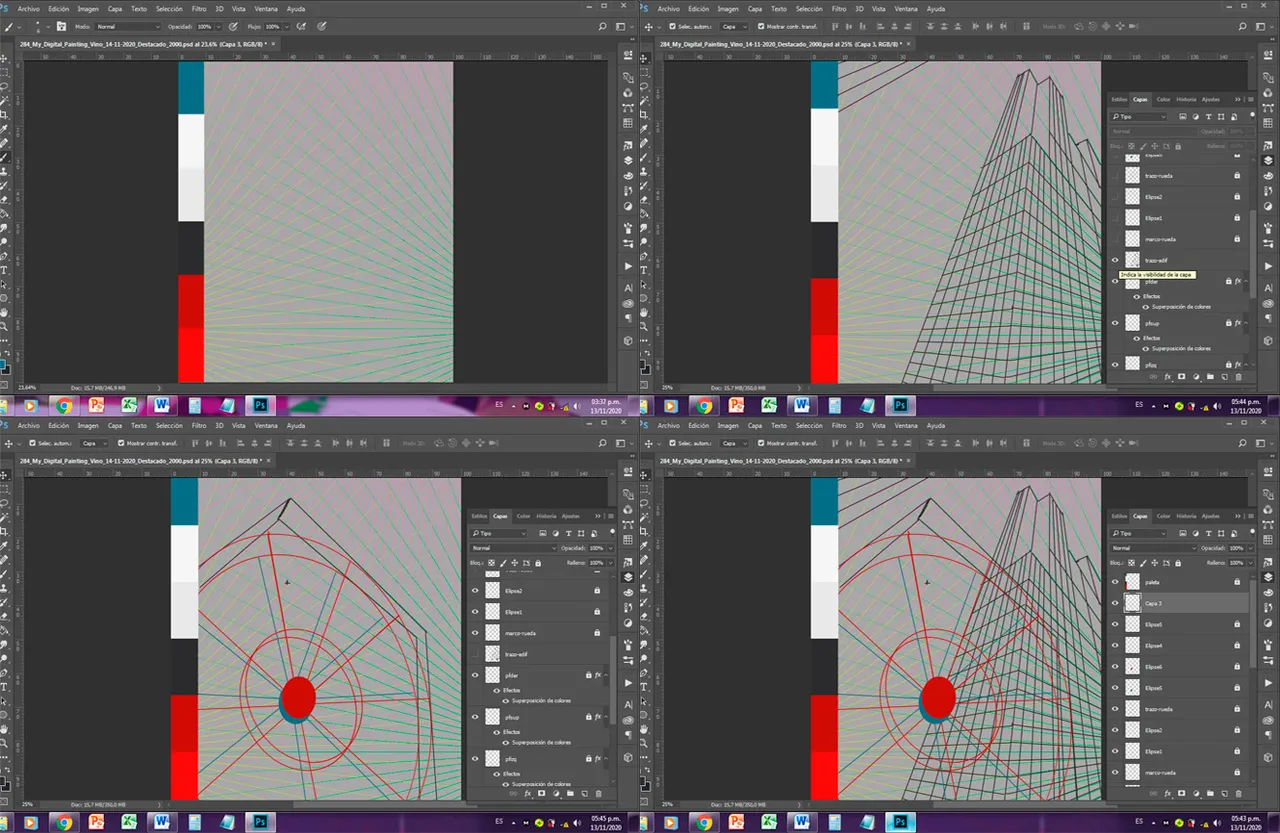Toggle 'Selec. autom.' checkbox in top-right window
Viewport: 1280px width, 833px height.
[x=672, y=26]
